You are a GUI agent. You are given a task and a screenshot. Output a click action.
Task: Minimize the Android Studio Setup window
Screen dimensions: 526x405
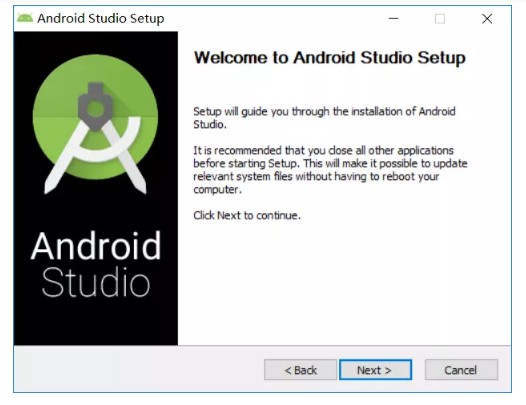393,18
